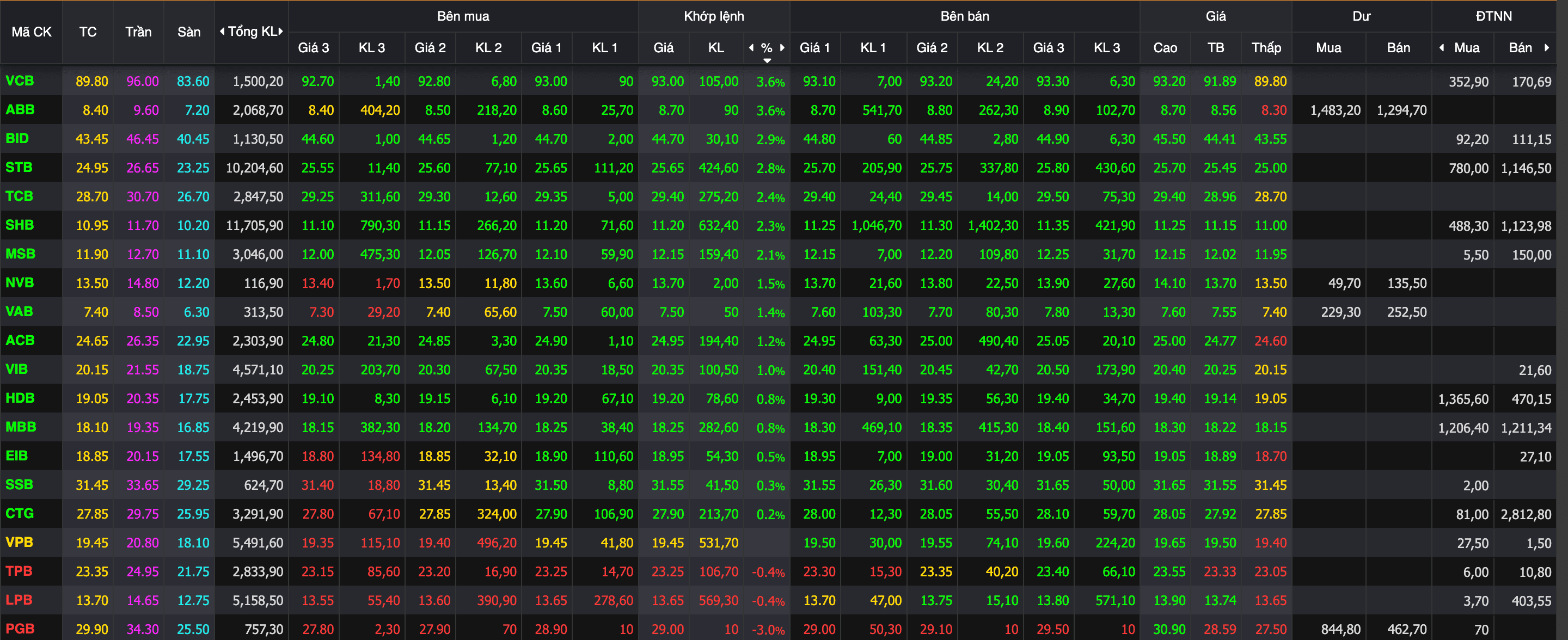Click ĐTNN group header

[x=1494, y=16]
